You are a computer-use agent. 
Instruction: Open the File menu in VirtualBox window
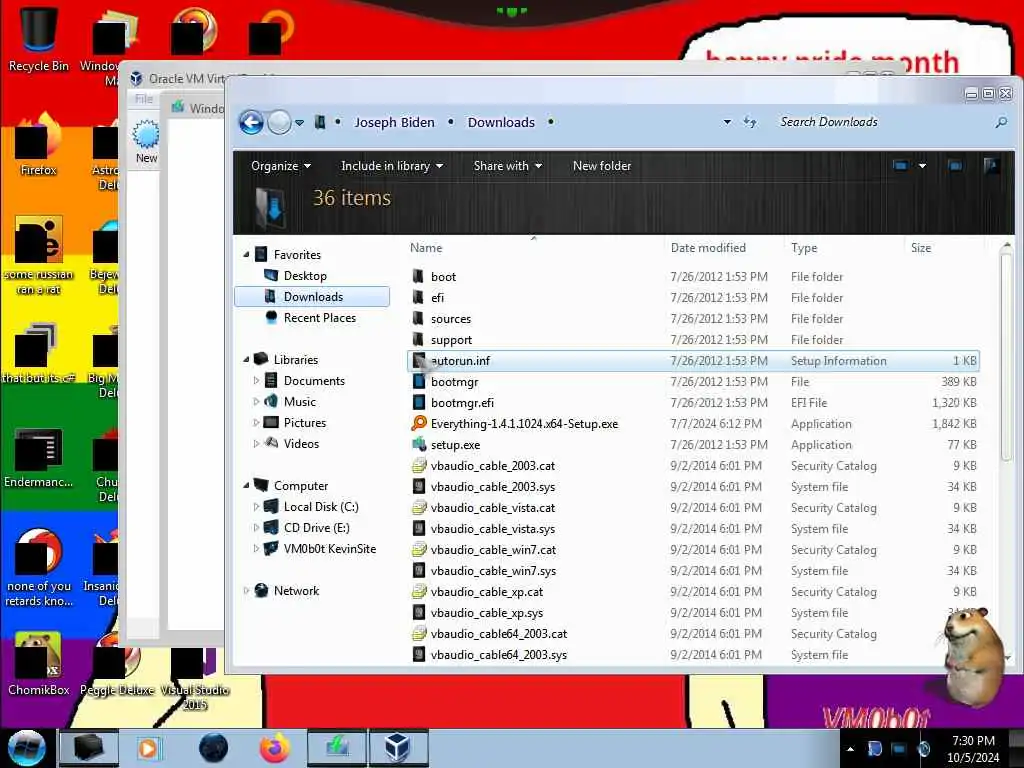(144, 99)
